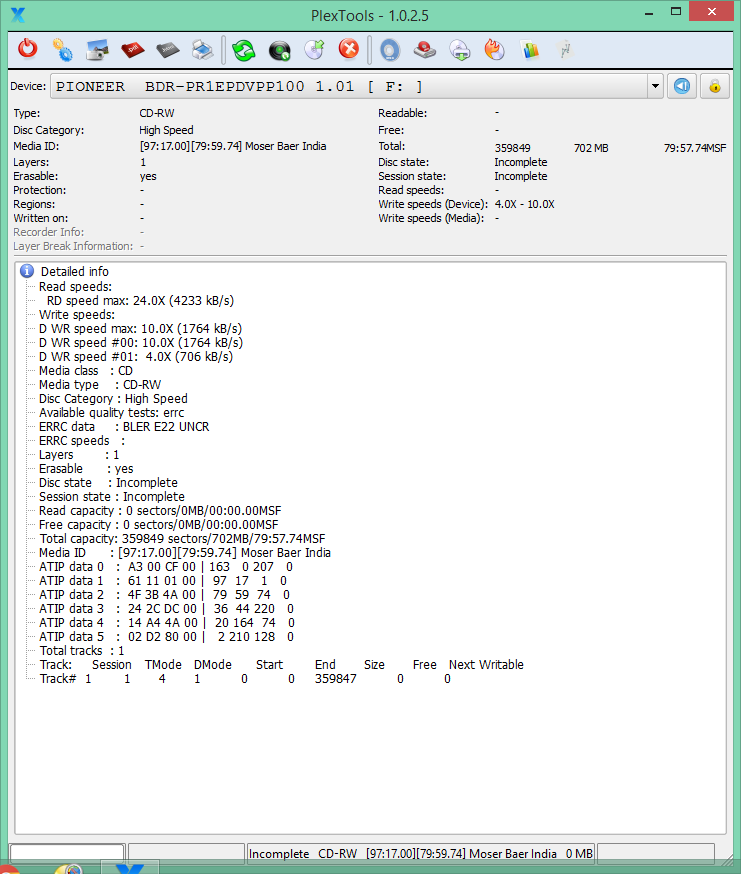This screenshot has width=741, height=874.
Task: Click the '79:57.74MSF' total value
Action: pyautogui.click(x=695, y=148)
